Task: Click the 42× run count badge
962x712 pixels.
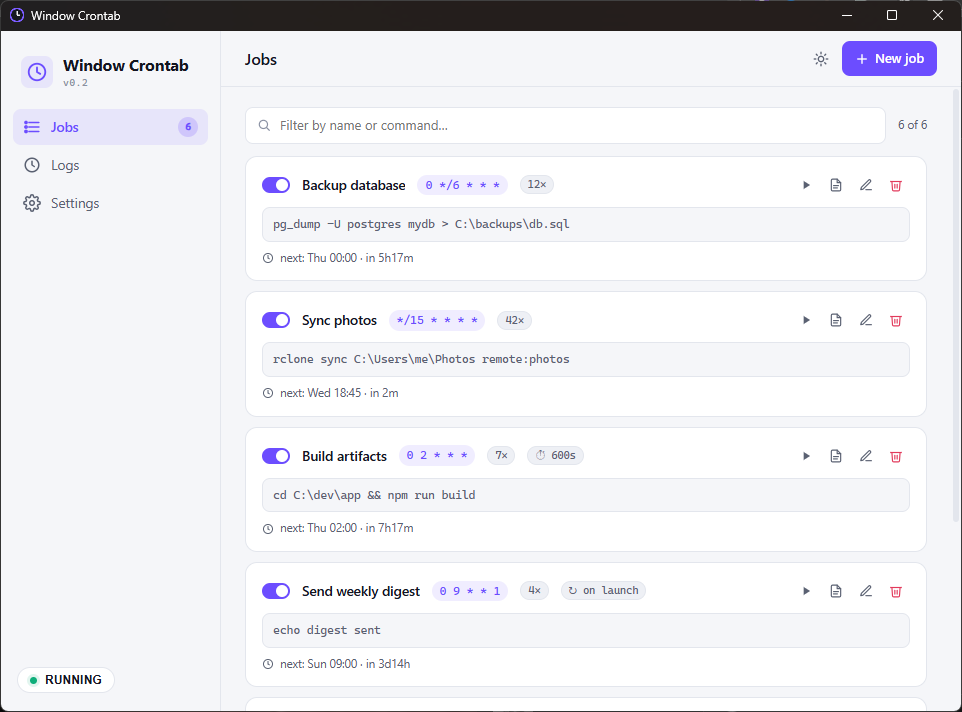Action: 514,320
